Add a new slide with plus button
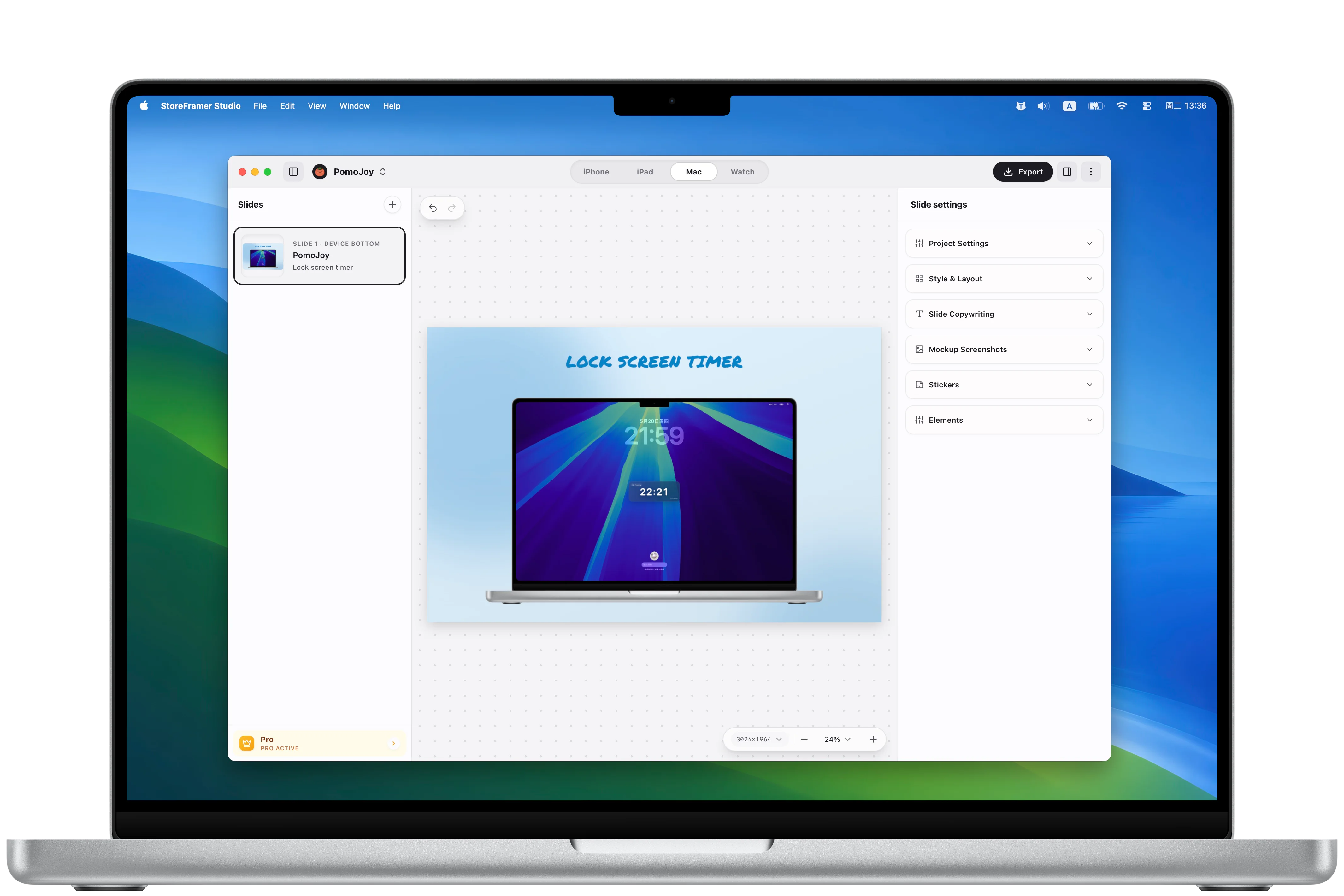The height and width of the screenshot is (896, 1344). [392, 204]
